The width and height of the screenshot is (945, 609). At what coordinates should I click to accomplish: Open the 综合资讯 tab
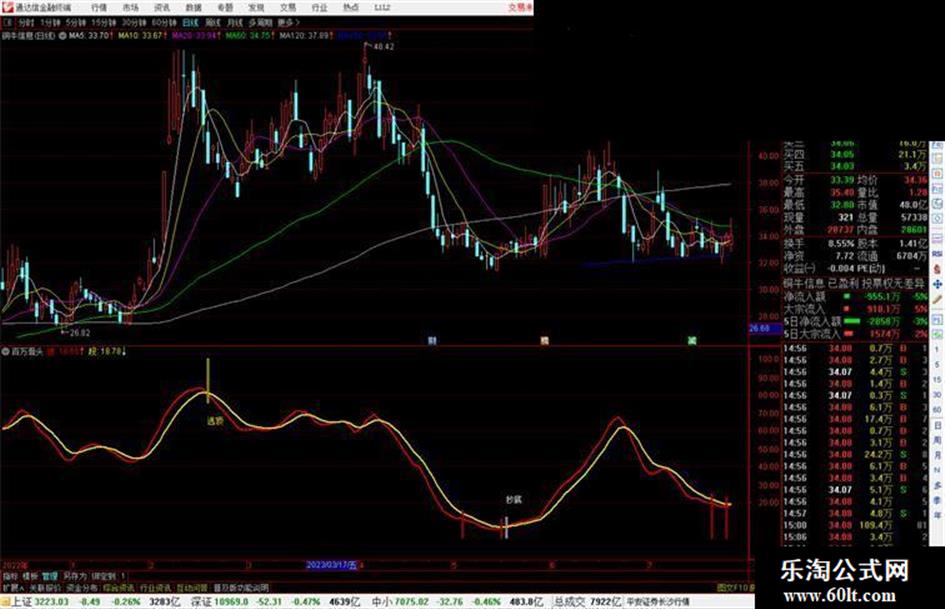119,587
